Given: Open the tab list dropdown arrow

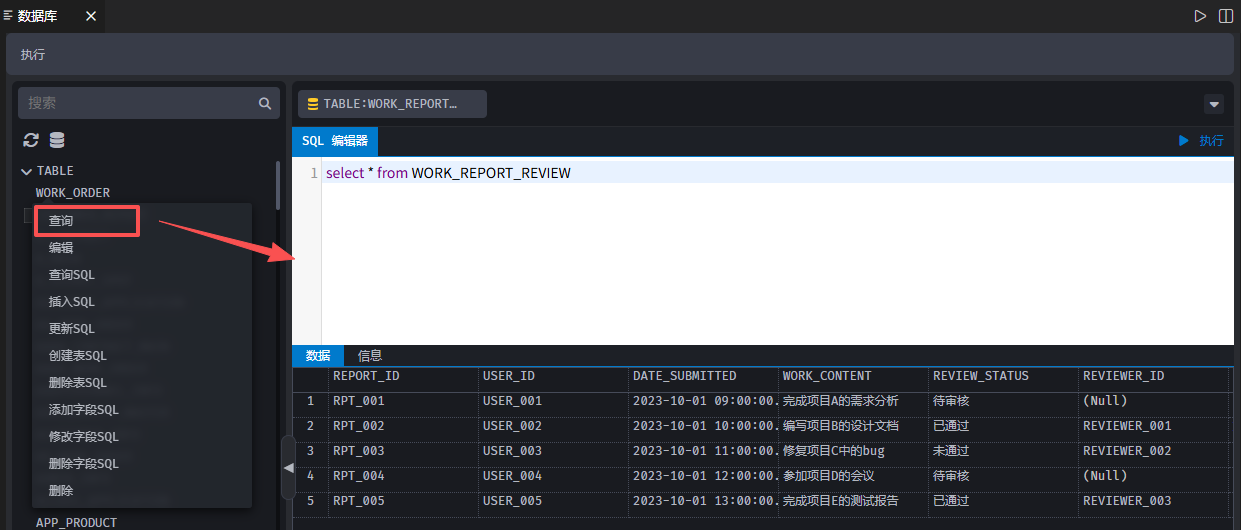Looking at the screenshot, I should (1214, 104).
